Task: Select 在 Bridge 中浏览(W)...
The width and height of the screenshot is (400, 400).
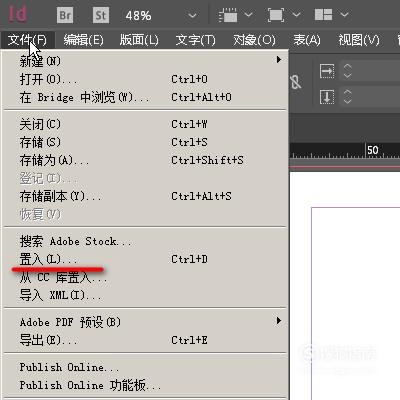Action: [145, 97]
